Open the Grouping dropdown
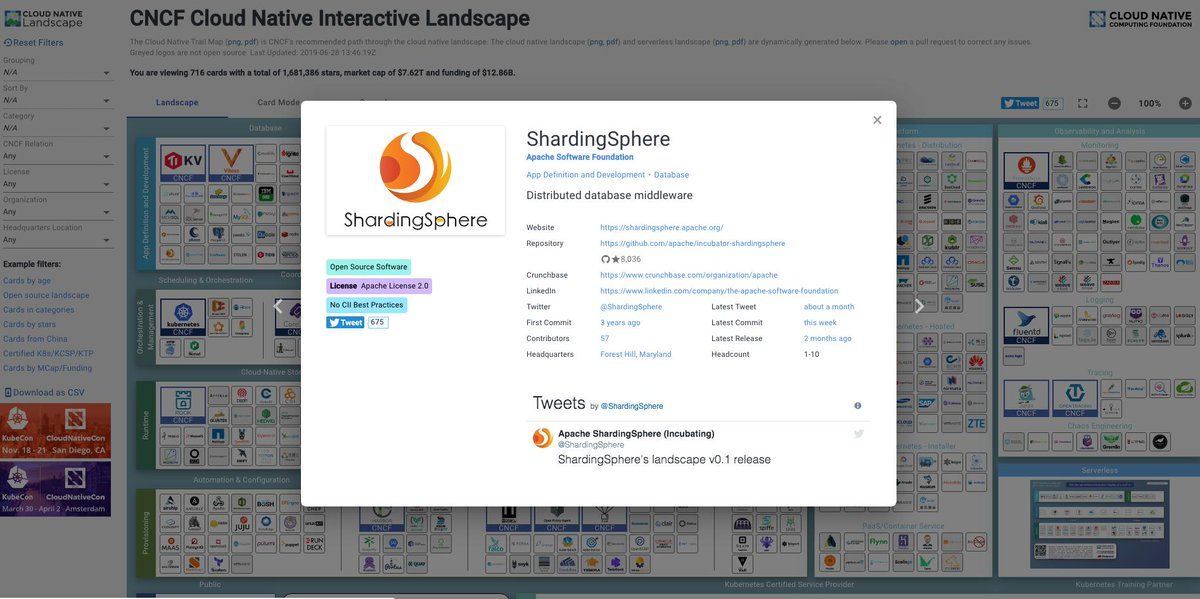The height and width of the screenshot is (599, 1200). (59, 72)
